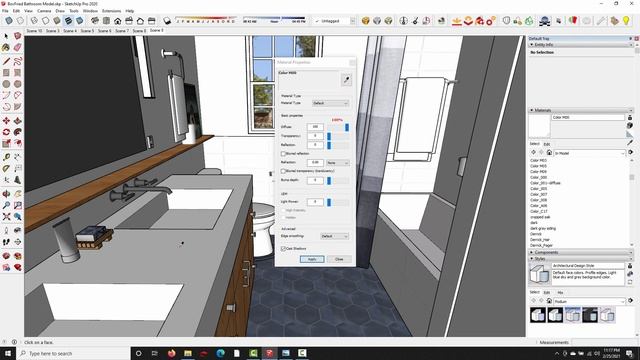This screenshot has height=360, width=640.
Task: Click the Windows Start button
Action: 8,353
